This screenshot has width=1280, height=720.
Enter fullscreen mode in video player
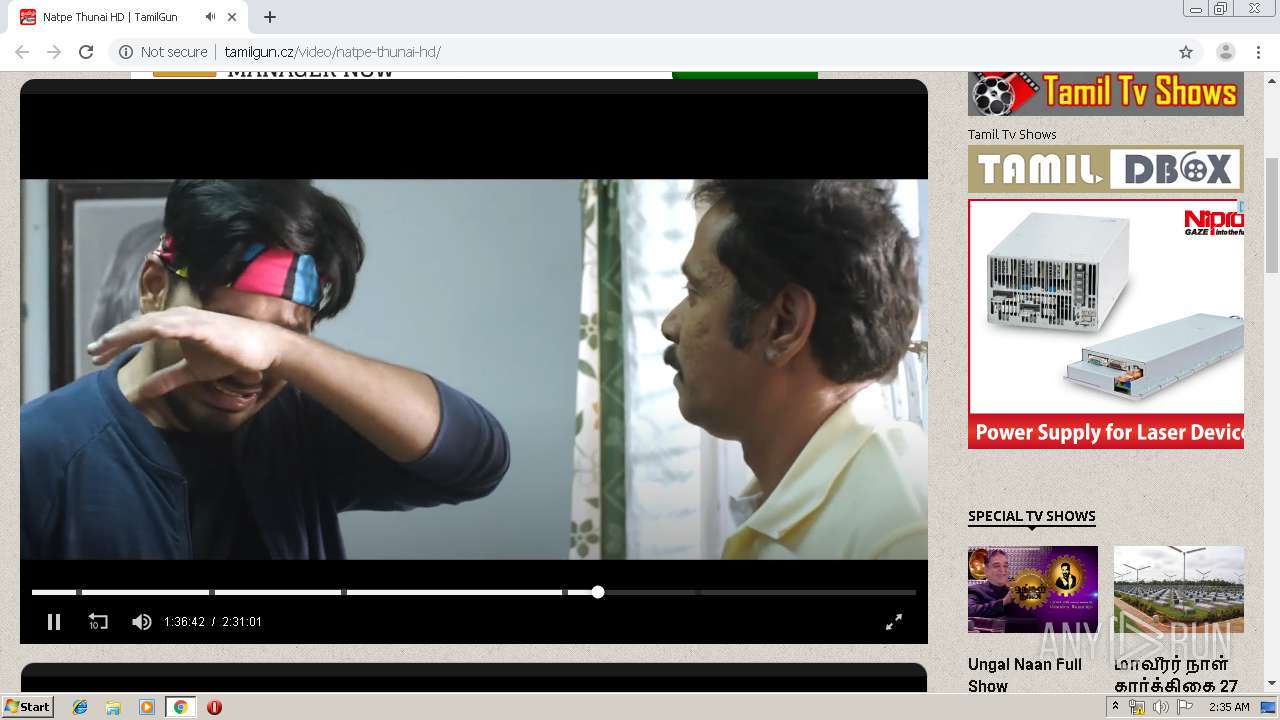pyautogui.click(x=894, y=622)
